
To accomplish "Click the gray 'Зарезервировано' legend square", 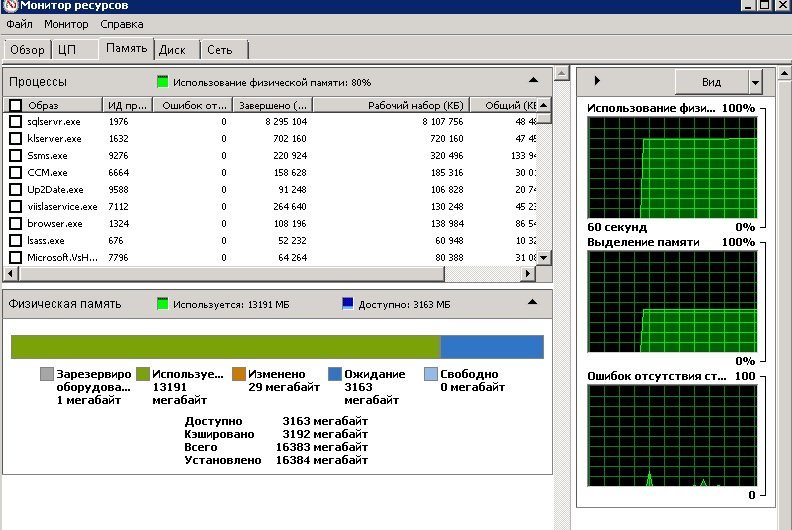I will (46, 374).
